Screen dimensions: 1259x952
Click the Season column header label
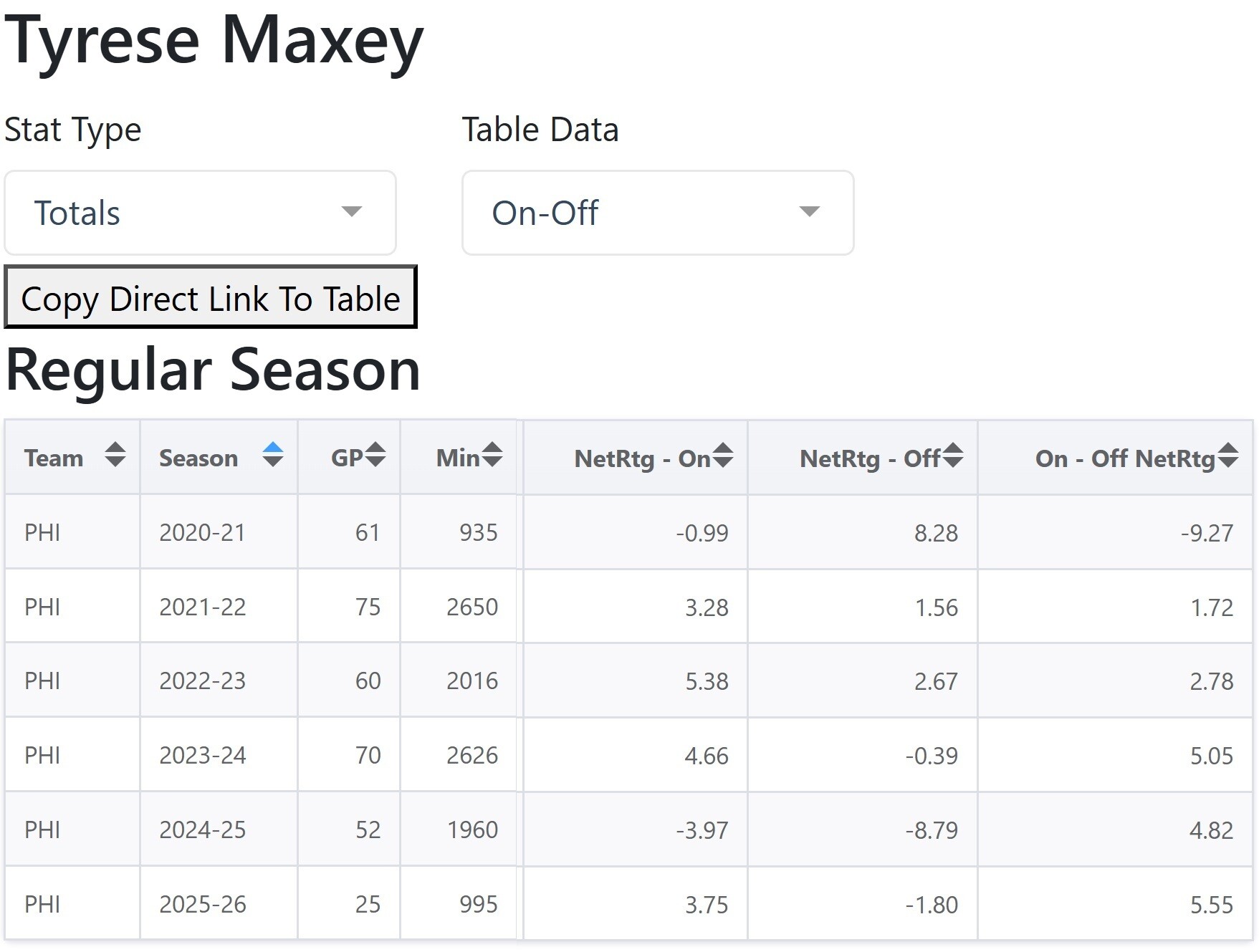(198, 458)
